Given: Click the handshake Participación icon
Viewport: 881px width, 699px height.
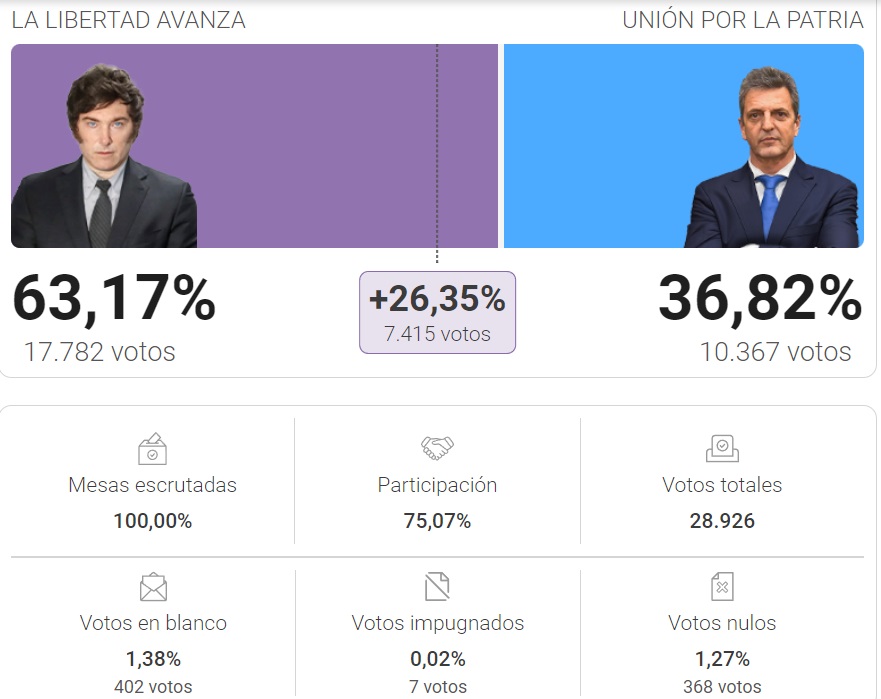Looking at the screenshot, I should coord(437,448).
